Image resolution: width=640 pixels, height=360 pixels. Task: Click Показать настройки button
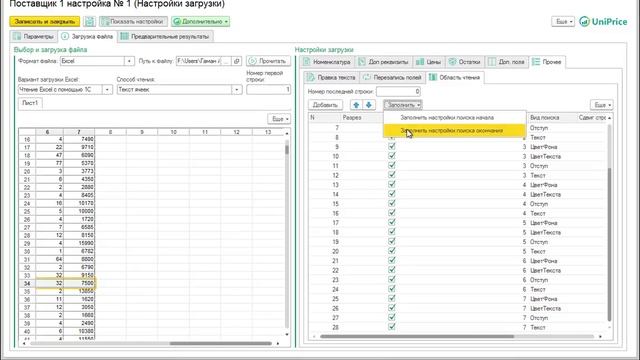coord(133,21)
